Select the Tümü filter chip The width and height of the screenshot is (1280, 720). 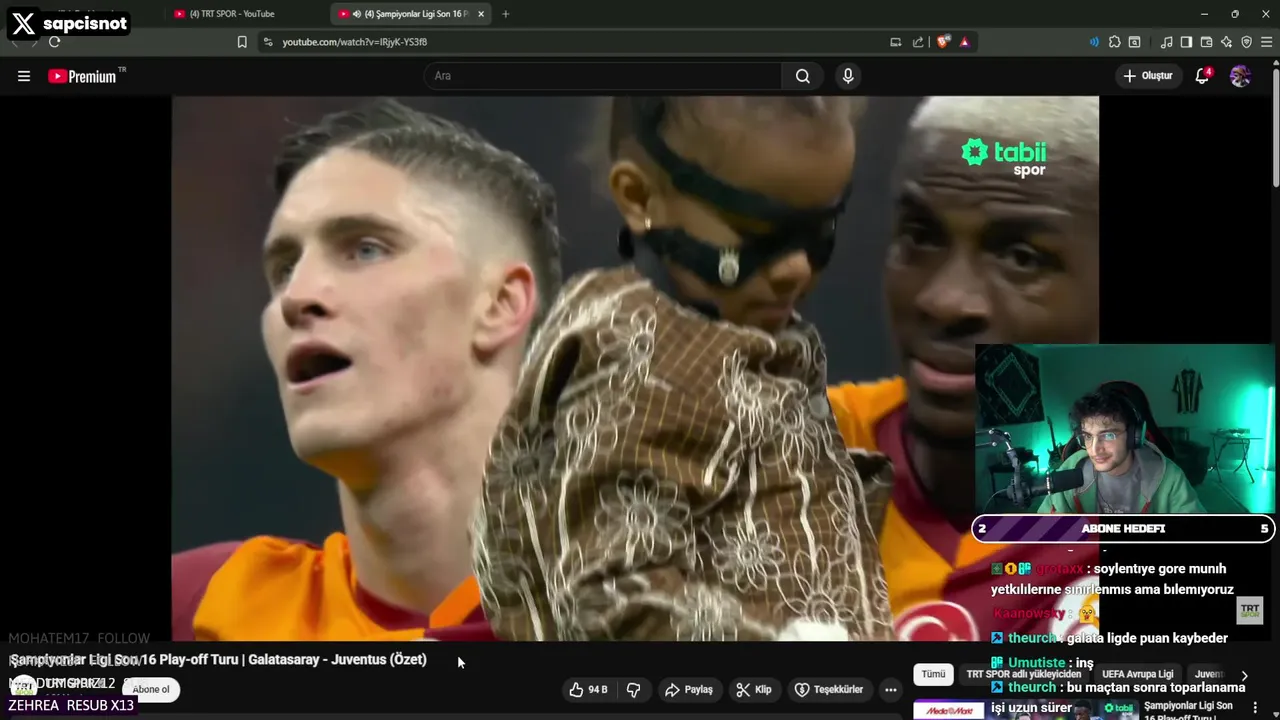point(933,674)
